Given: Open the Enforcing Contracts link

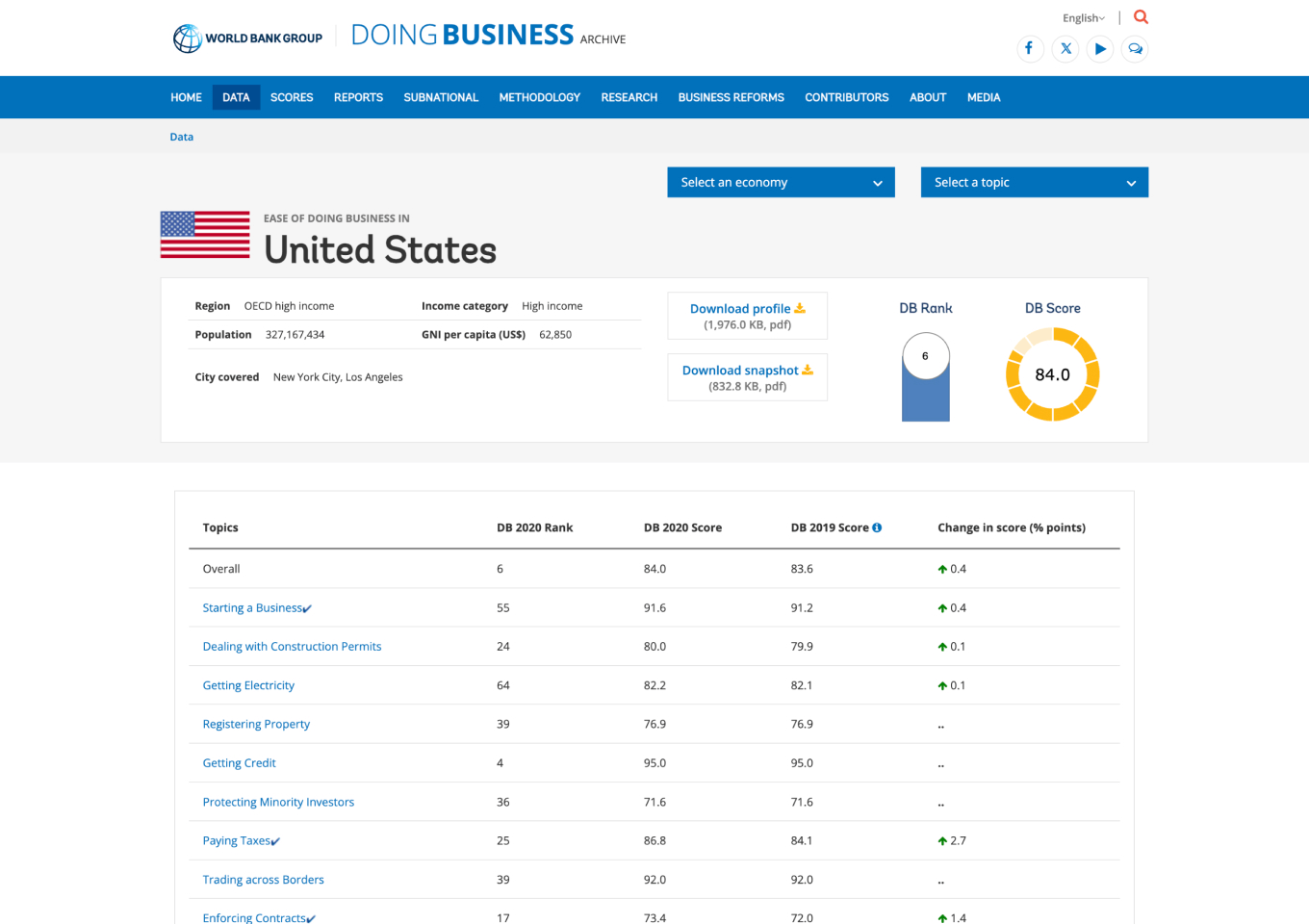Looking at the screenshot, I should 254,918.
